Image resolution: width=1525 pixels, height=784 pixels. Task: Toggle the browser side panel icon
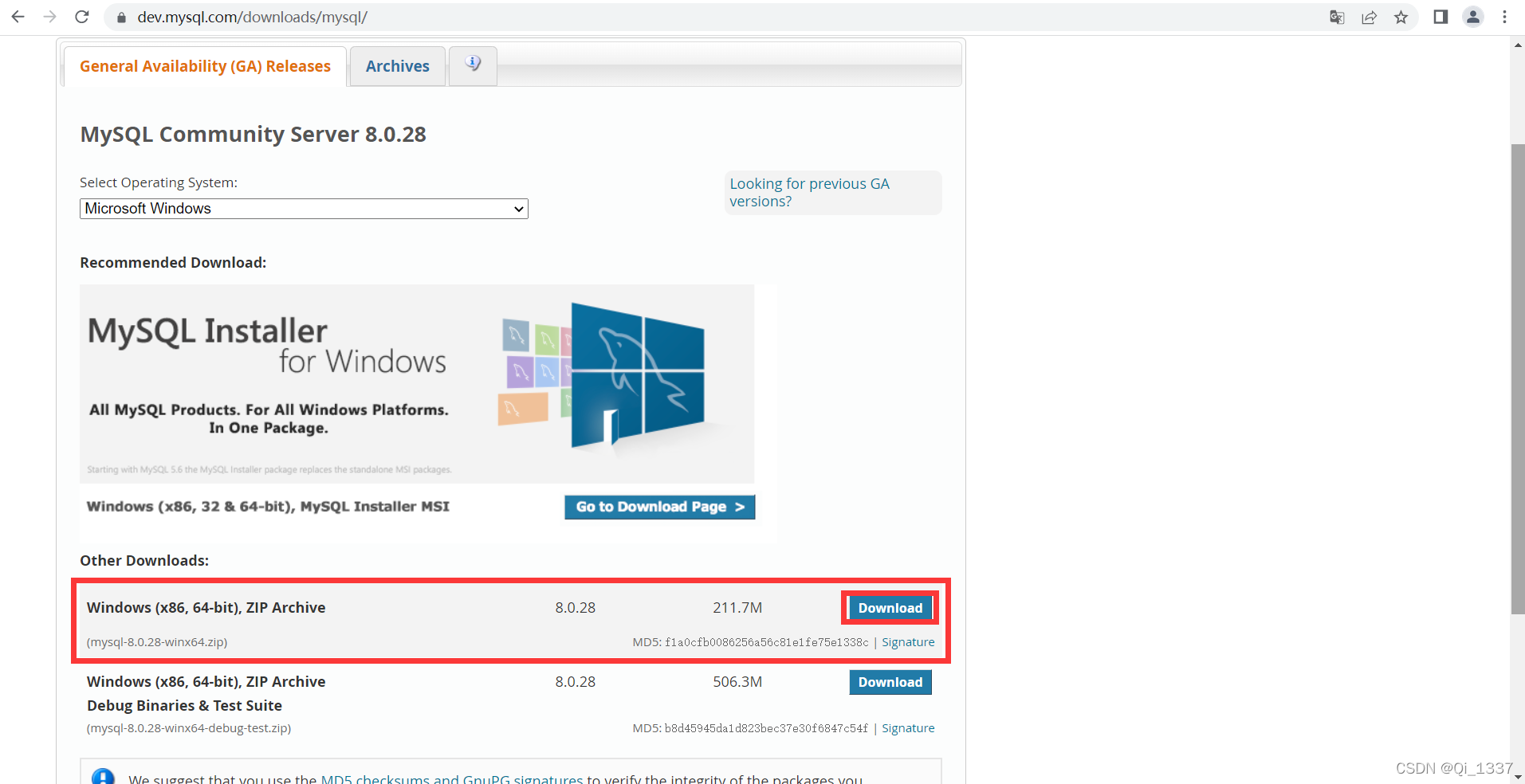(1440, 17)
